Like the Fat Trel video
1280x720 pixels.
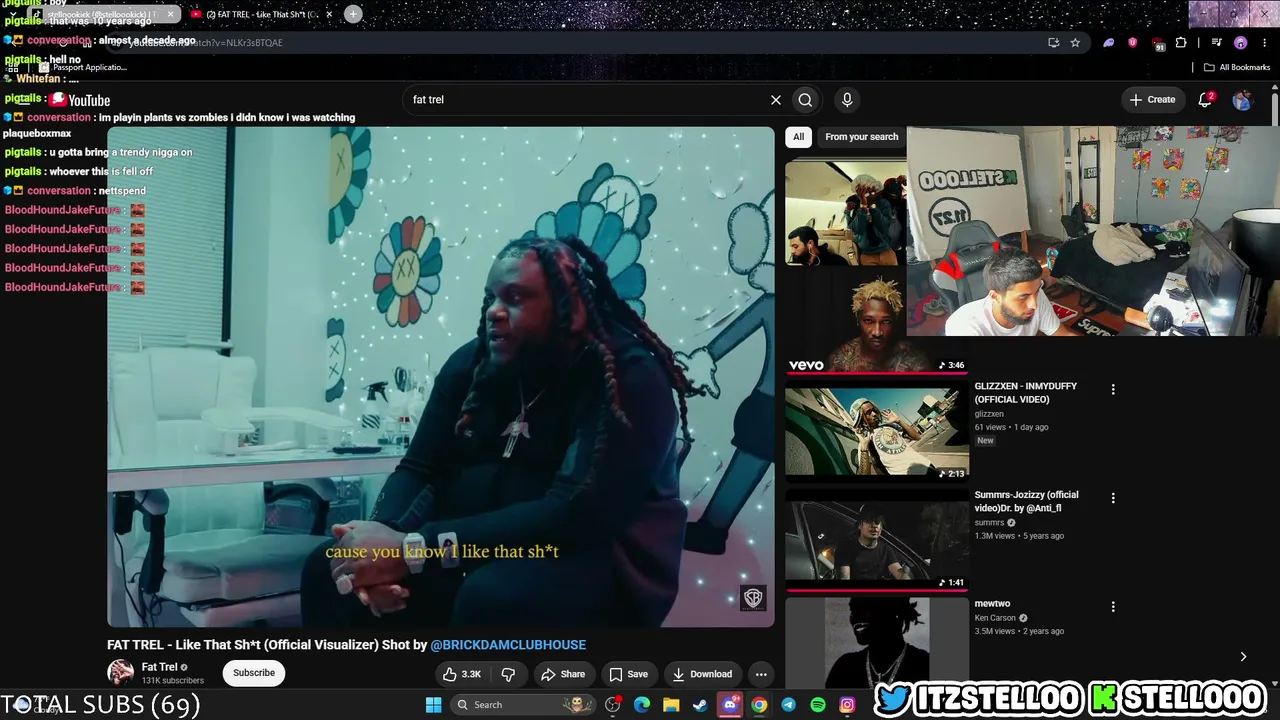coord(462,674)
